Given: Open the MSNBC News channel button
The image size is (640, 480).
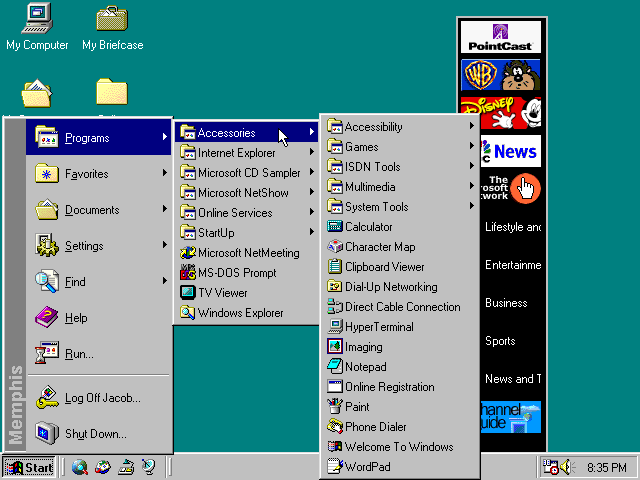Looking at the screenshot, I should tap(511, 151).
